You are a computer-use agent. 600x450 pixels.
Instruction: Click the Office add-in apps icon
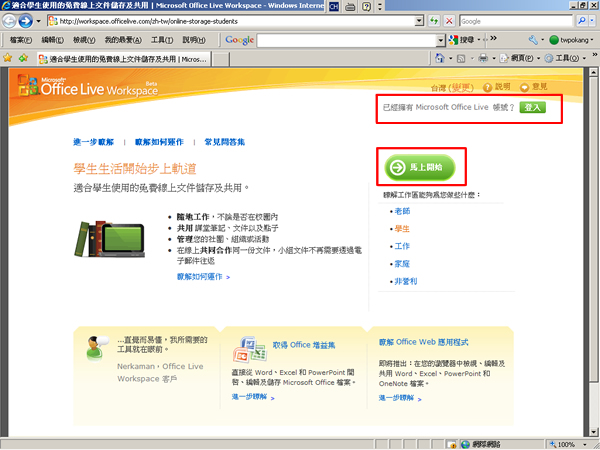pos(249,349)
